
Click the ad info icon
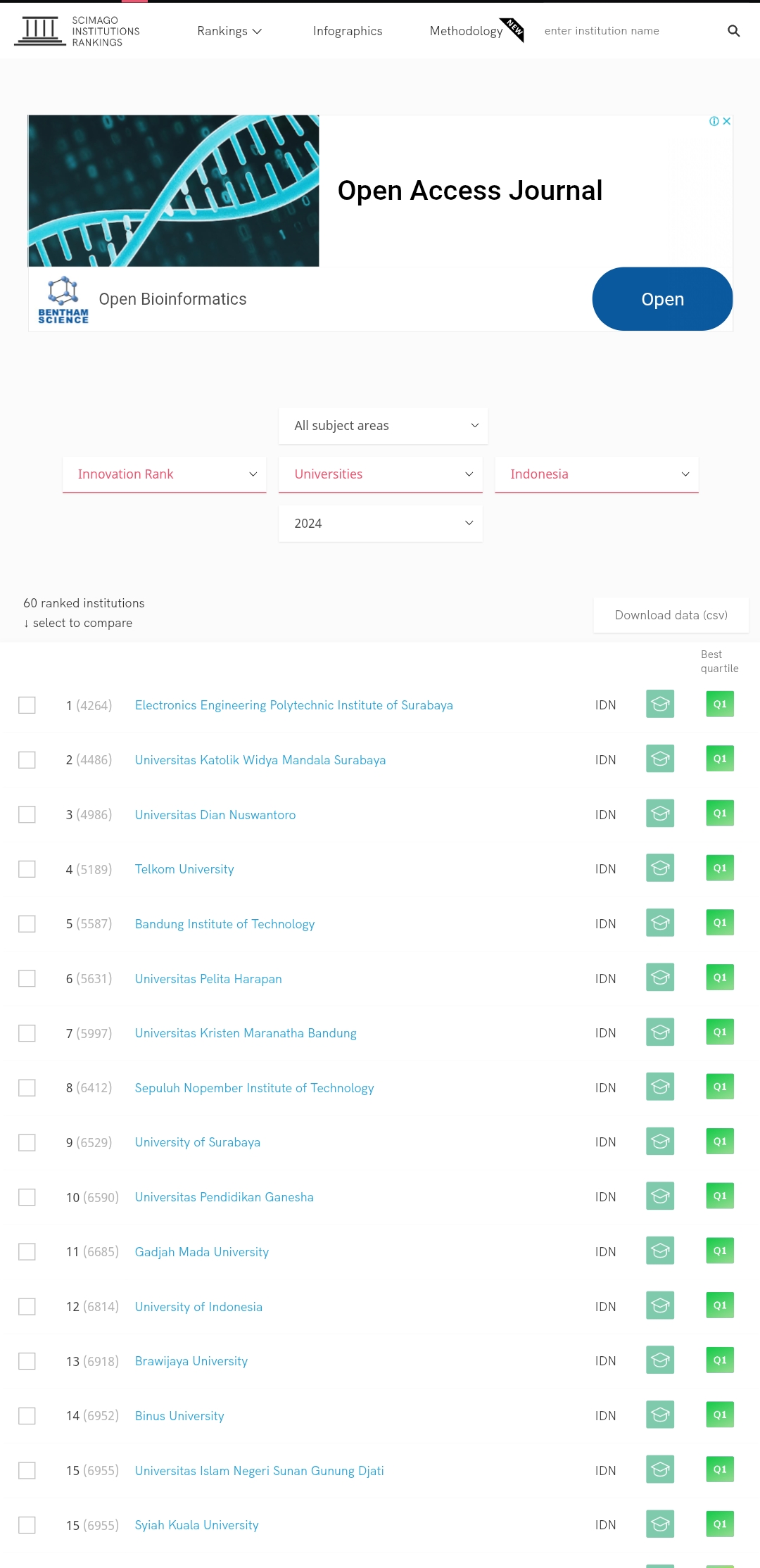pos(714,121)
